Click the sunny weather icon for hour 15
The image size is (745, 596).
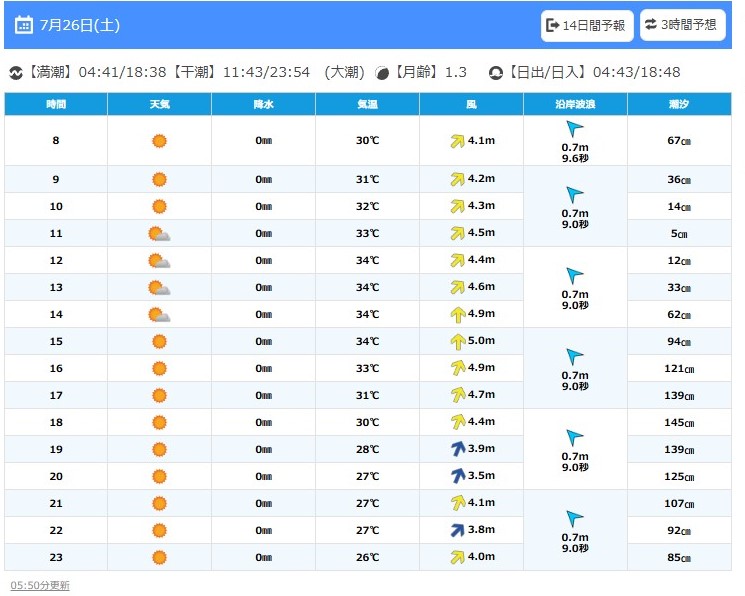(159, 342)
